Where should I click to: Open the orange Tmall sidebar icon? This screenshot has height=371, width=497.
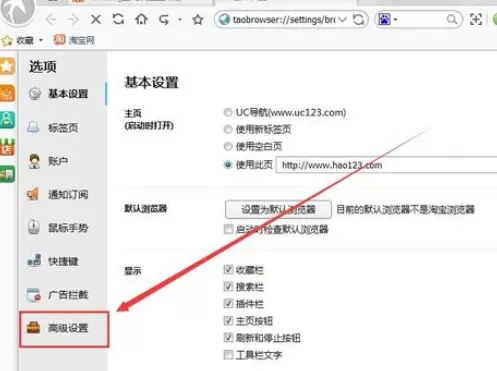click(7, 93)
